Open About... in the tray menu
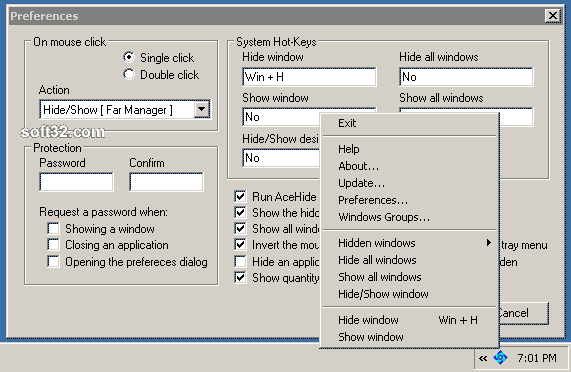This screenshot has width=571, height=372. [409, 166]
